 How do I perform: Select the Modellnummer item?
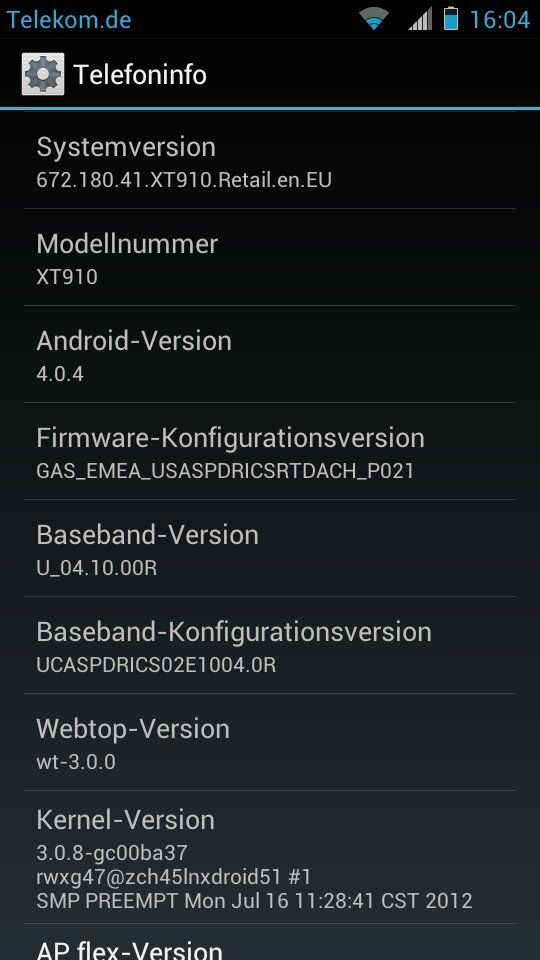tap(269, 257)
